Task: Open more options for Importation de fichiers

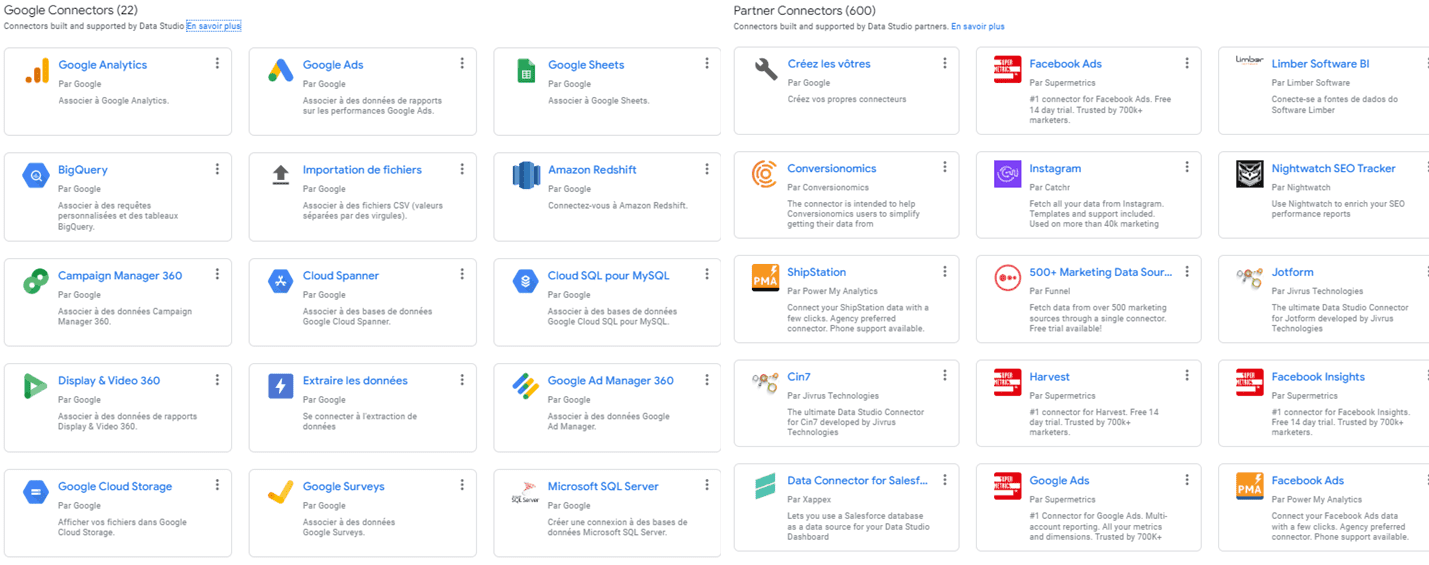Action: click(462, 169)
